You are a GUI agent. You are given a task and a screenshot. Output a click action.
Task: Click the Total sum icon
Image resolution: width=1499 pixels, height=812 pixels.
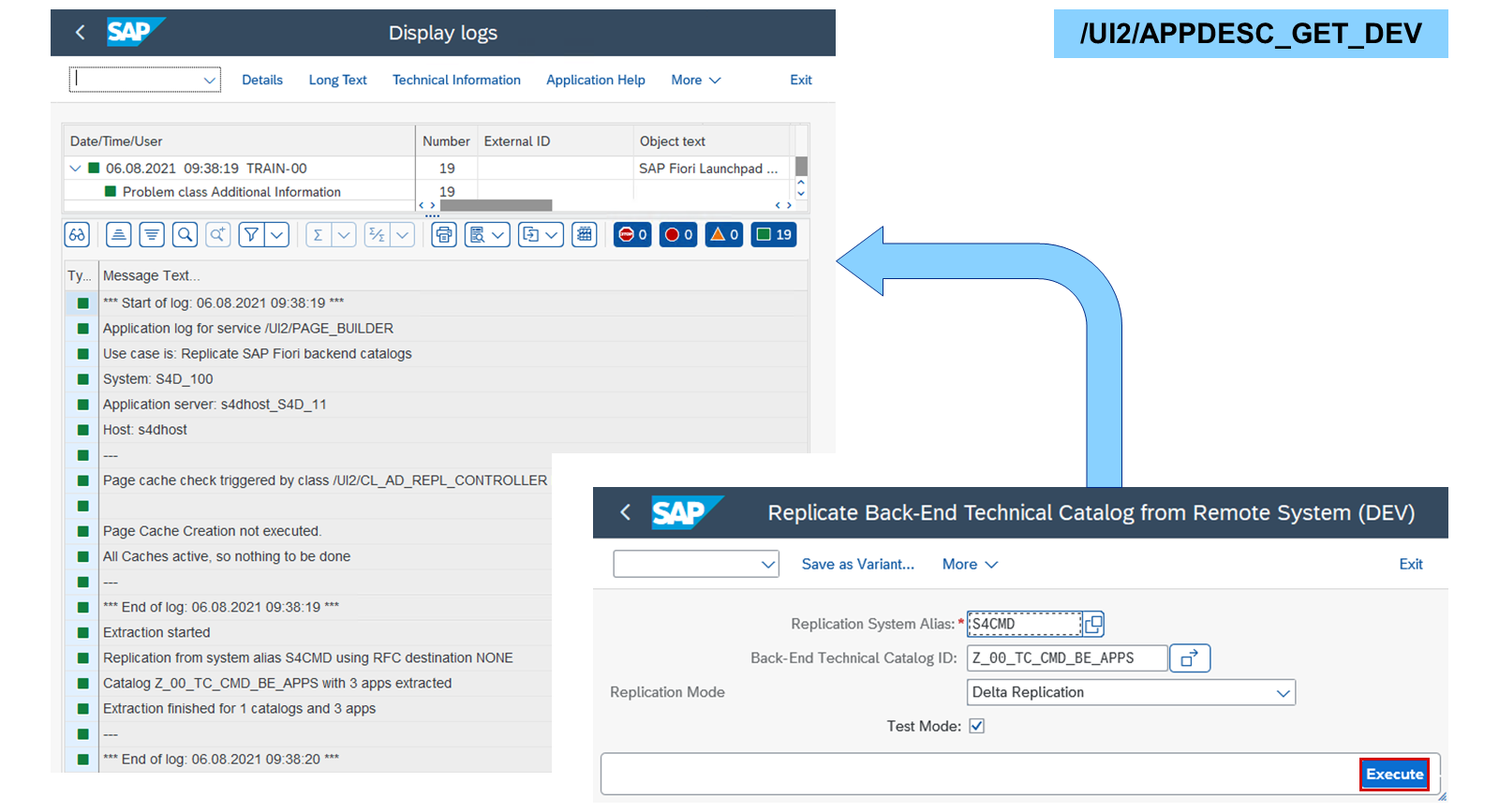tap(319, 234)
